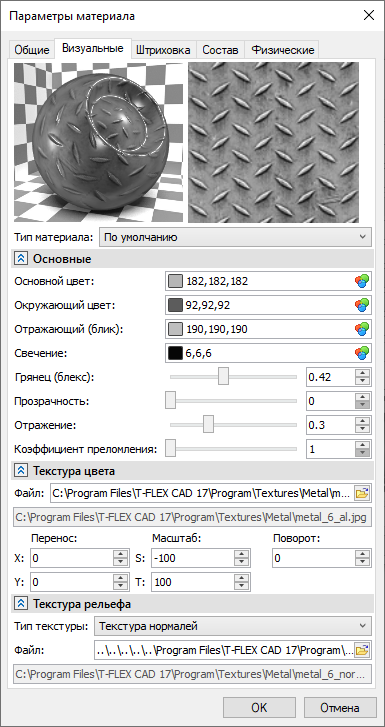Click the Прозрачность value field

[330, 401]
